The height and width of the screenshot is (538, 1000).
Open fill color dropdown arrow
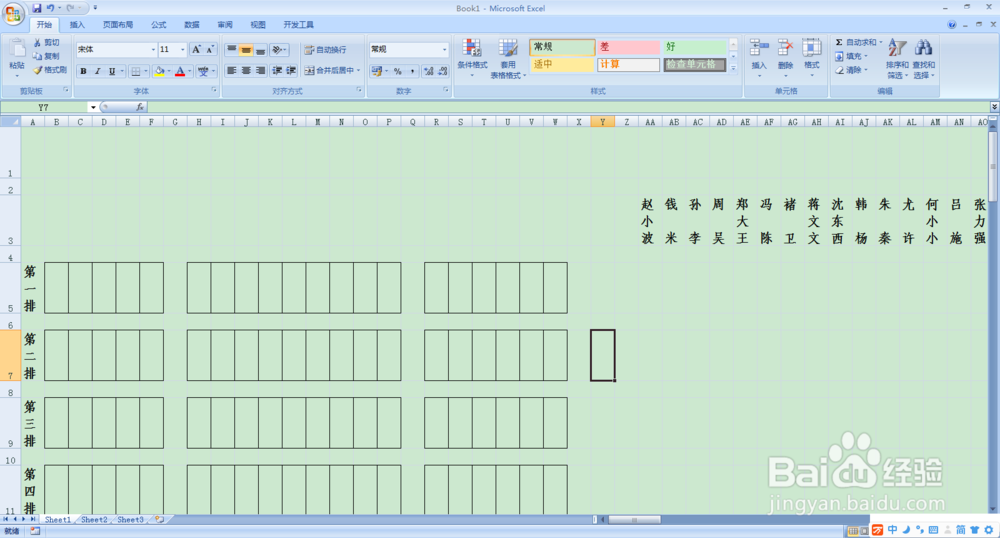pos(169,71)
